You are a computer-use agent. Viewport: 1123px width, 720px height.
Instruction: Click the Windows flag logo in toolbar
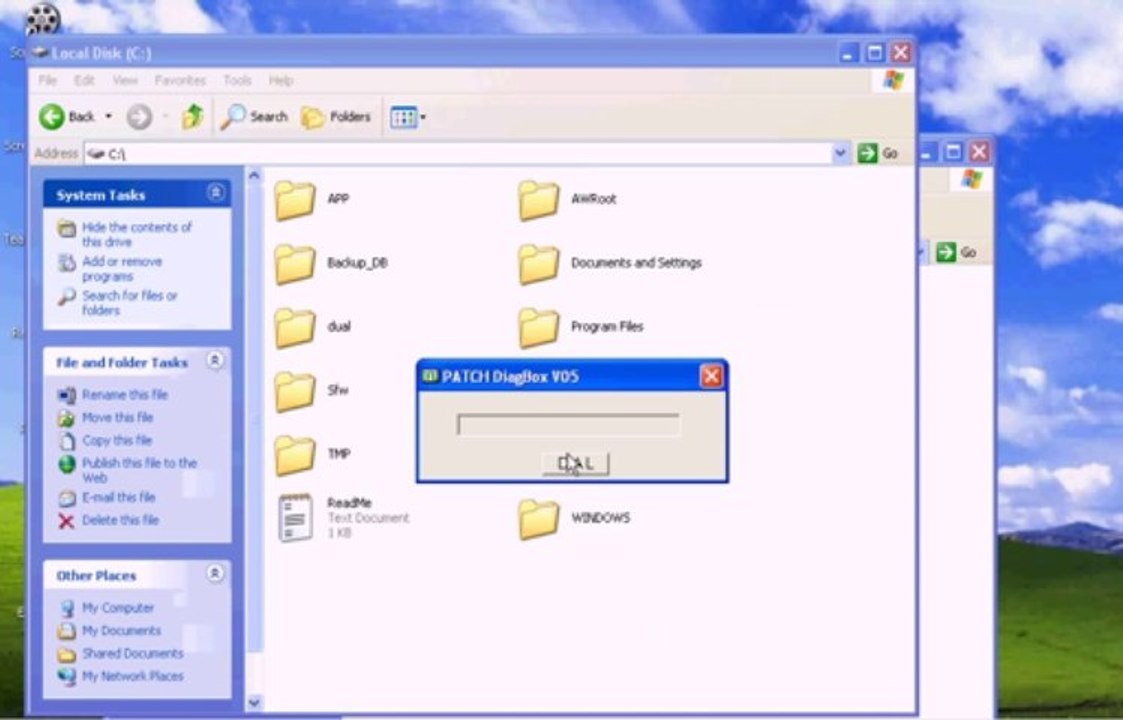pos(892,80)
